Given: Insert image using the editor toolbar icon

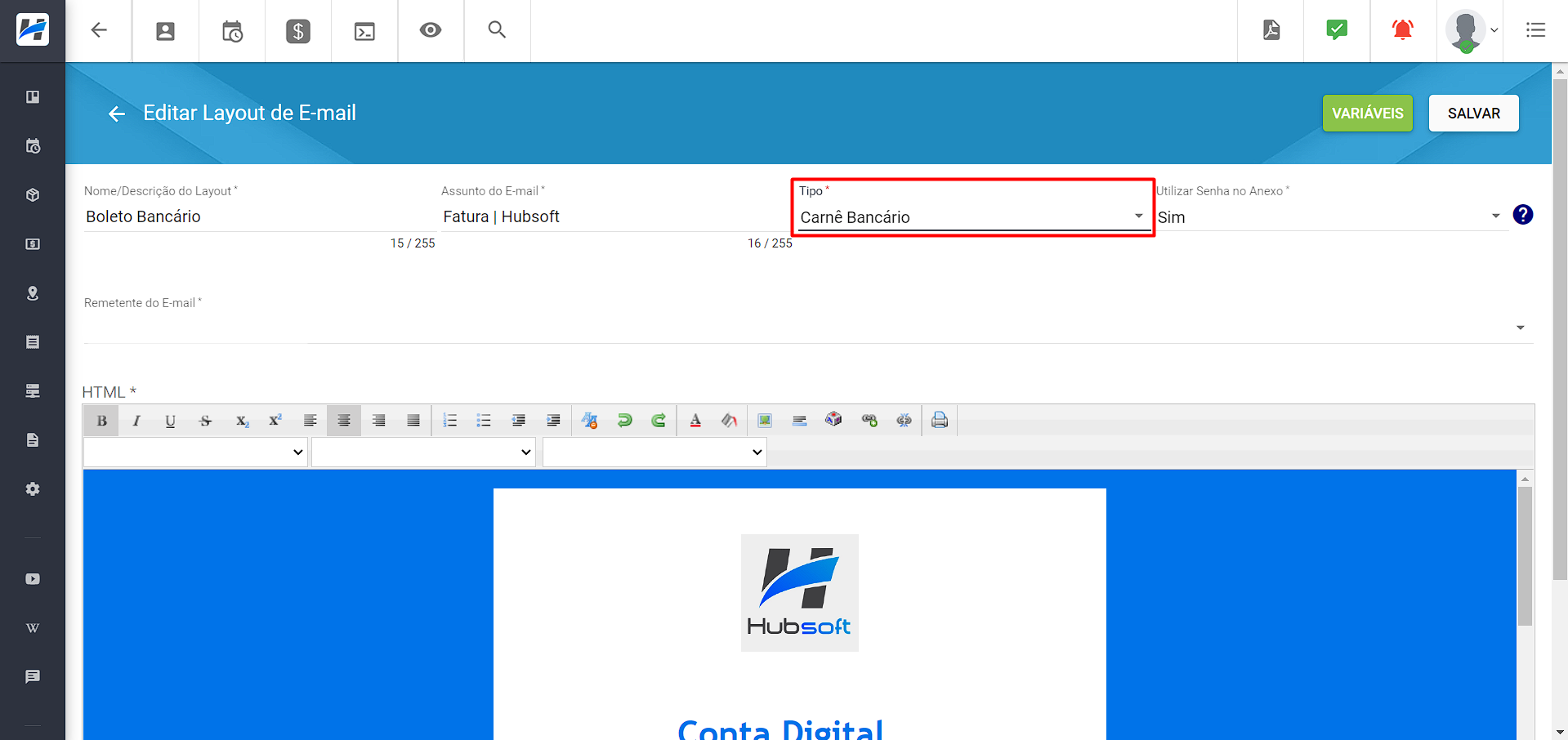Looking at the screenshot, I should pyautogui.click(x=765, y=421).
